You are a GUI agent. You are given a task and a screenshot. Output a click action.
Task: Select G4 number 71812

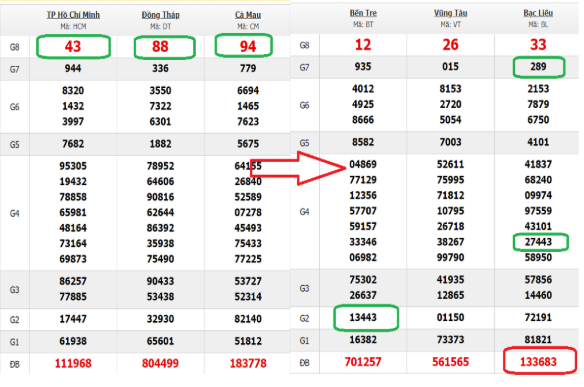451,196
